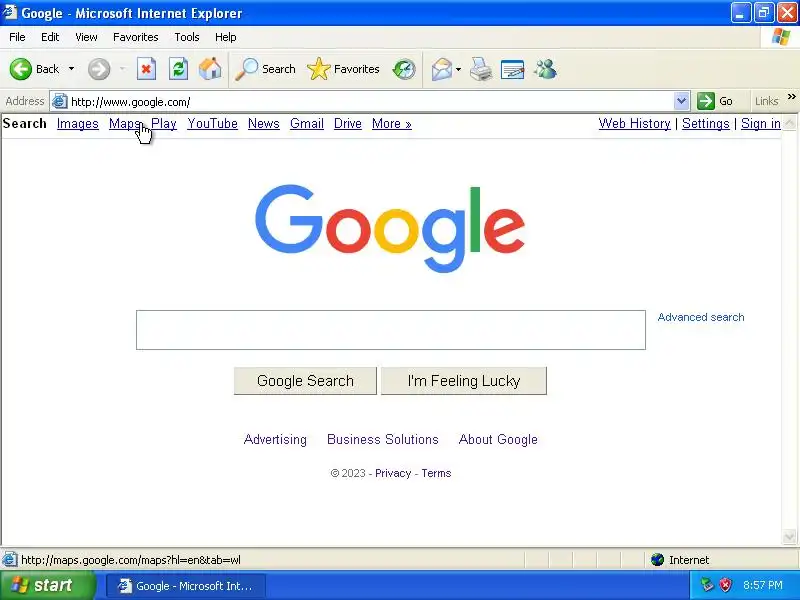Open the View menu
800x600 pixels.
pyautogui.click(x=86, y=37)
